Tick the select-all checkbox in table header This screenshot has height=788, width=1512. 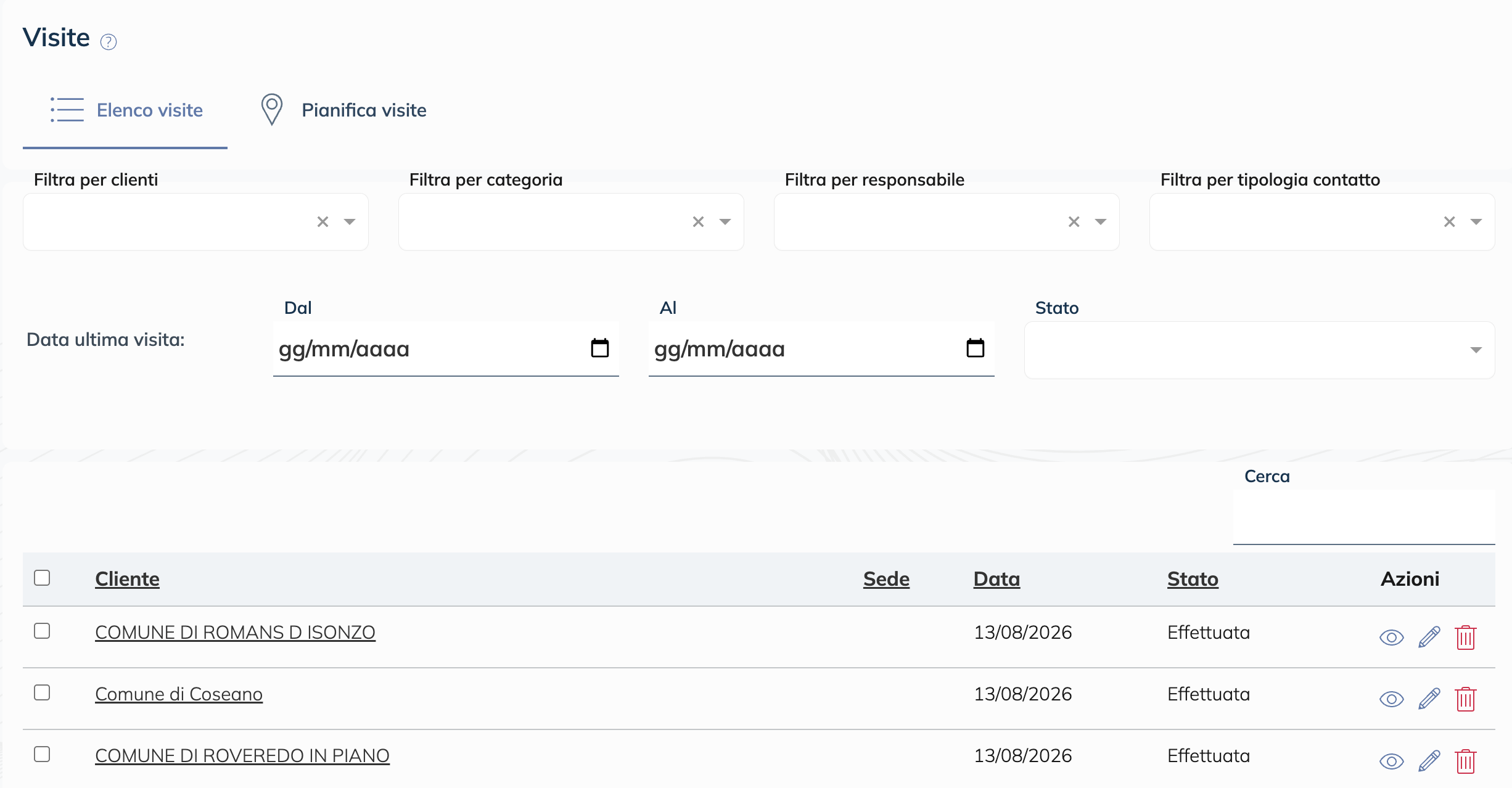42,578
